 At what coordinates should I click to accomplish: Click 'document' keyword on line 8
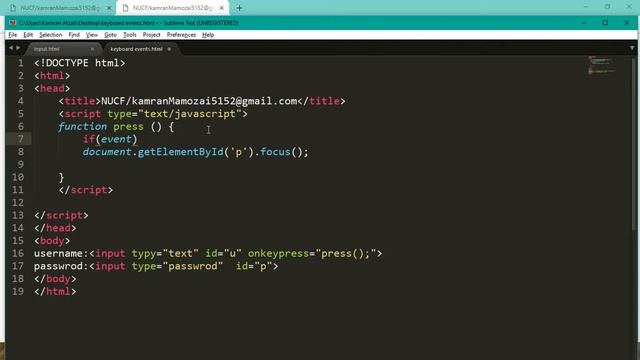click(107, 152)
